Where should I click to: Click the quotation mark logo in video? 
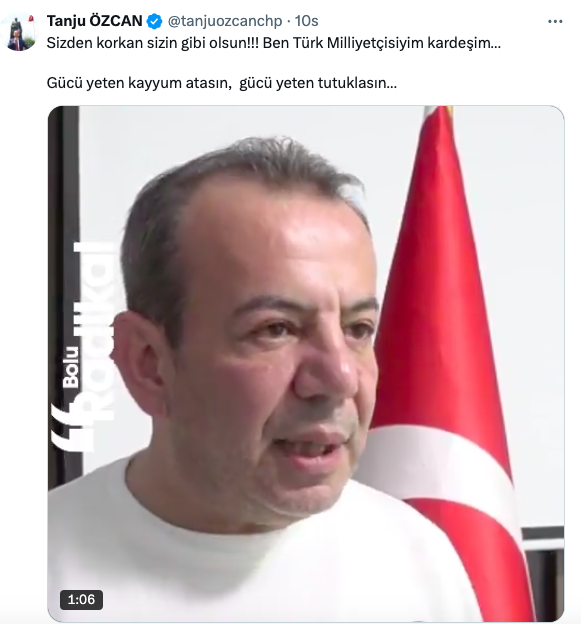pos(72,428)
